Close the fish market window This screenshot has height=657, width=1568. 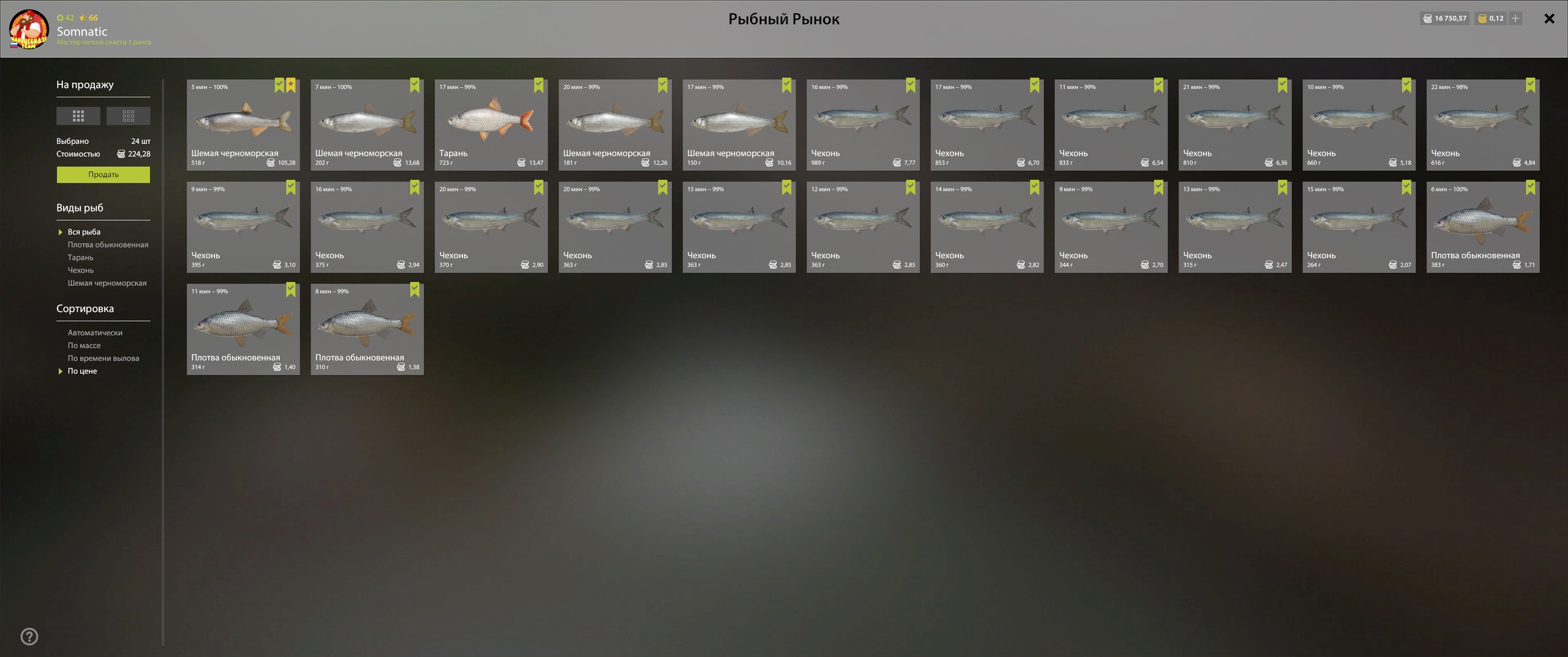[x=1549, y=19]
